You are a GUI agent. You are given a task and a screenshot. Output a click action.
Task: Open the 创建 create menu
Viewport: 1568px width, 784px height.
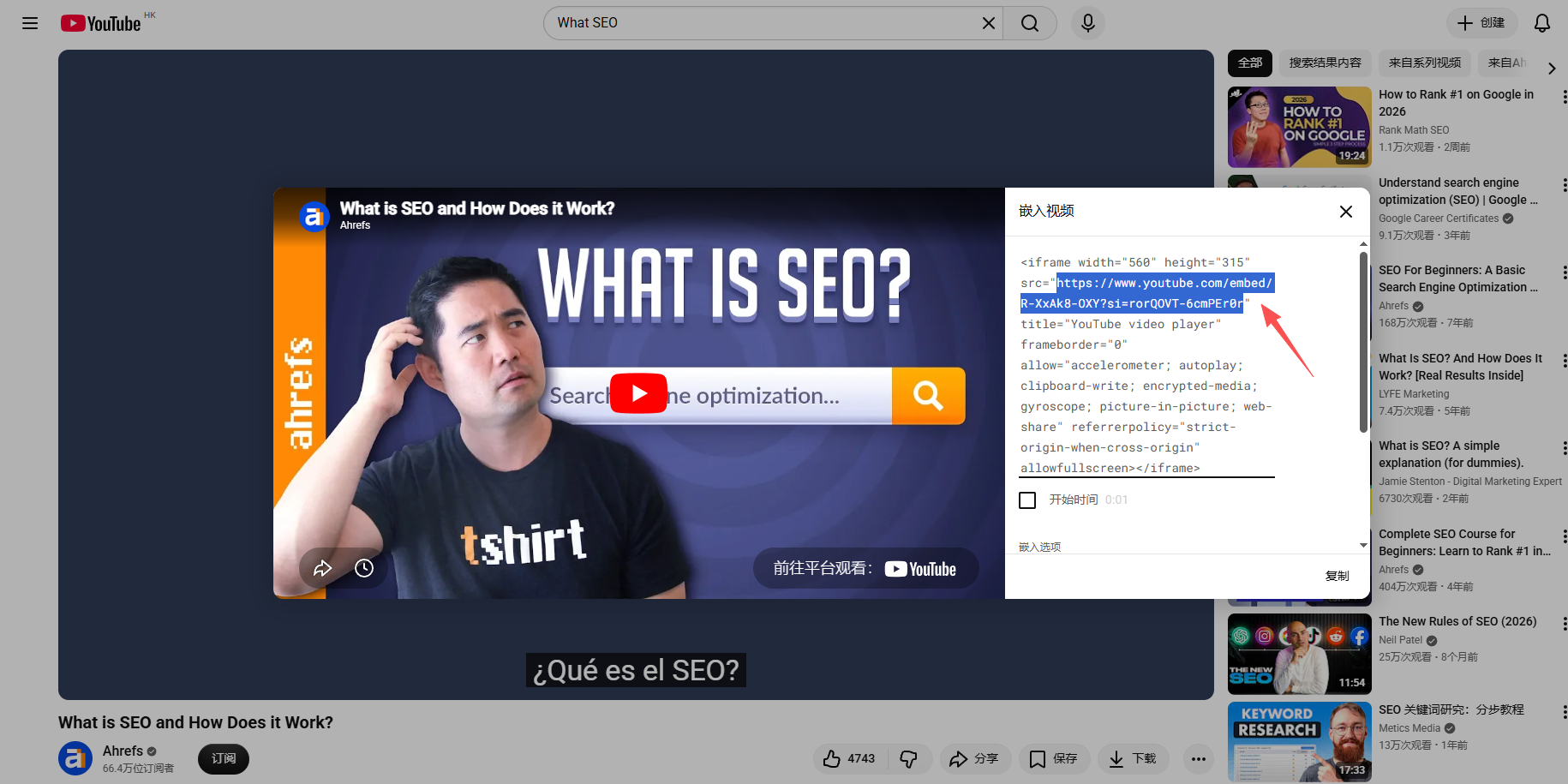(1481, 23)
